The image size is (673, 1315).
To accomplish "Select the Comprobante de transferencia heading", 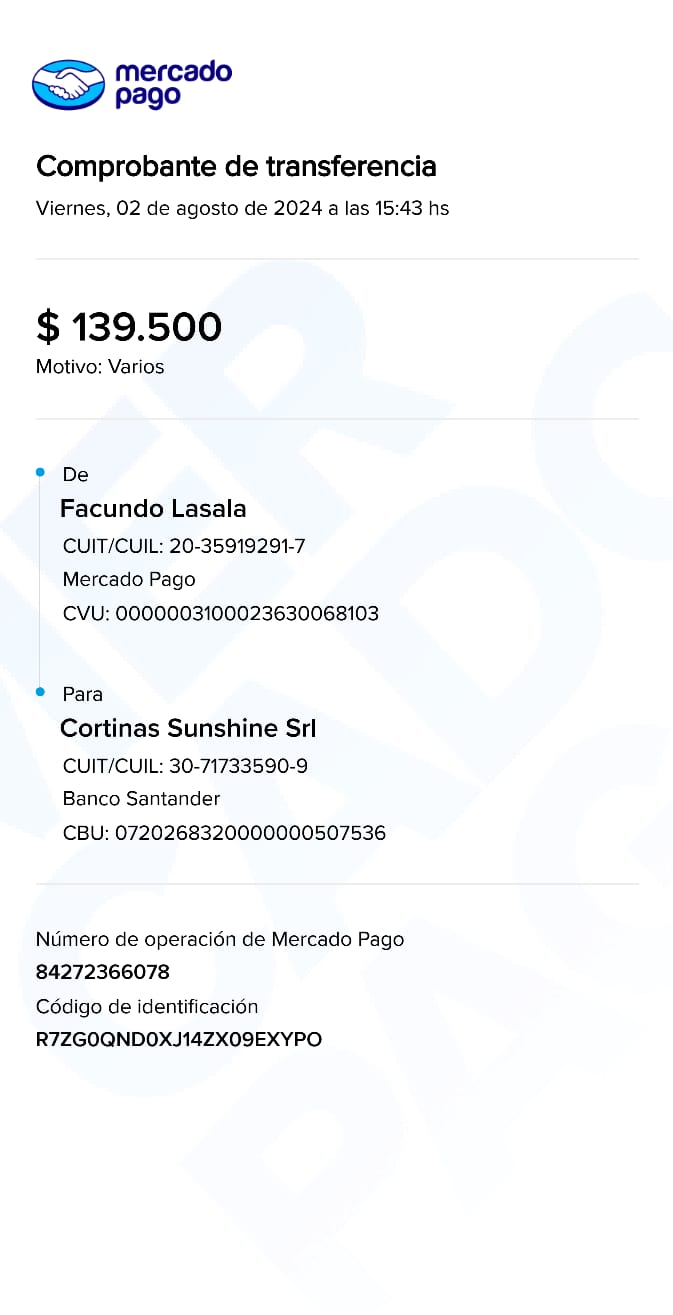I will pos(236,166).
